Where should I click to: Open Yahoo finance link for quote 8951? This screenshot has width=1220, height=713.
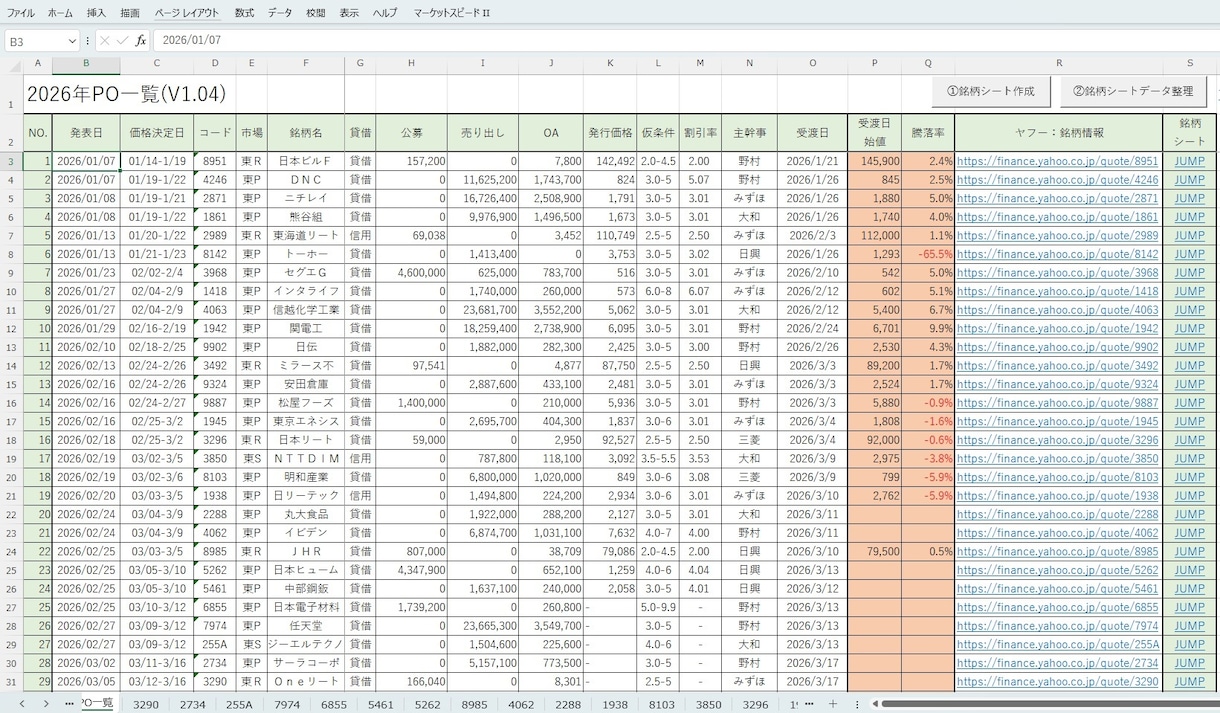click(x=1057, y=161)
